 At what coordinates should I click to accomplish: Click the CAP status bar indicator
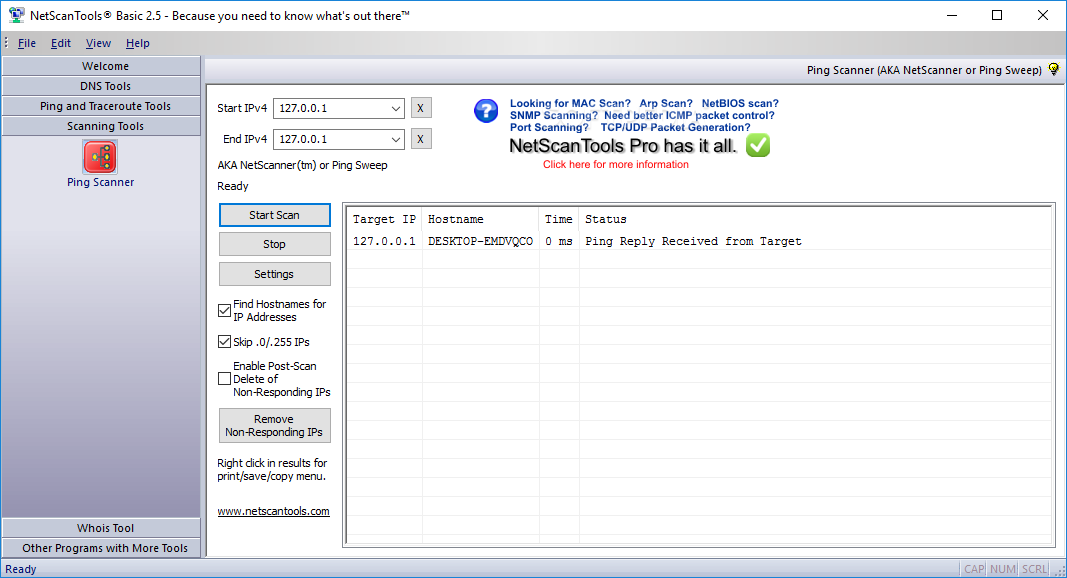click(974, 568)
